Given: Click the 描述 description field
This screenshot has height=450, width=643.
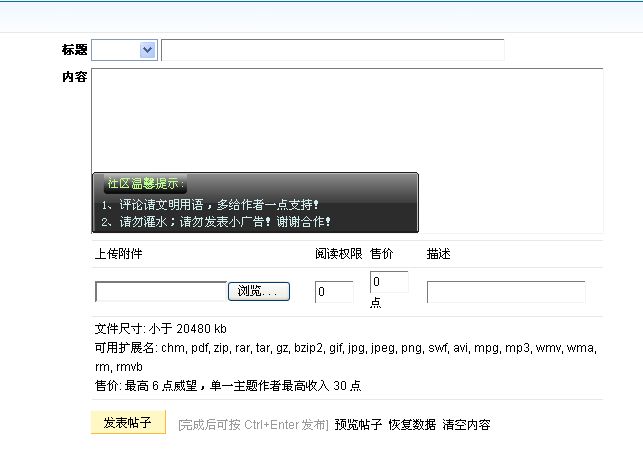Looking at the screenshot, I should [x=506, y=292].
